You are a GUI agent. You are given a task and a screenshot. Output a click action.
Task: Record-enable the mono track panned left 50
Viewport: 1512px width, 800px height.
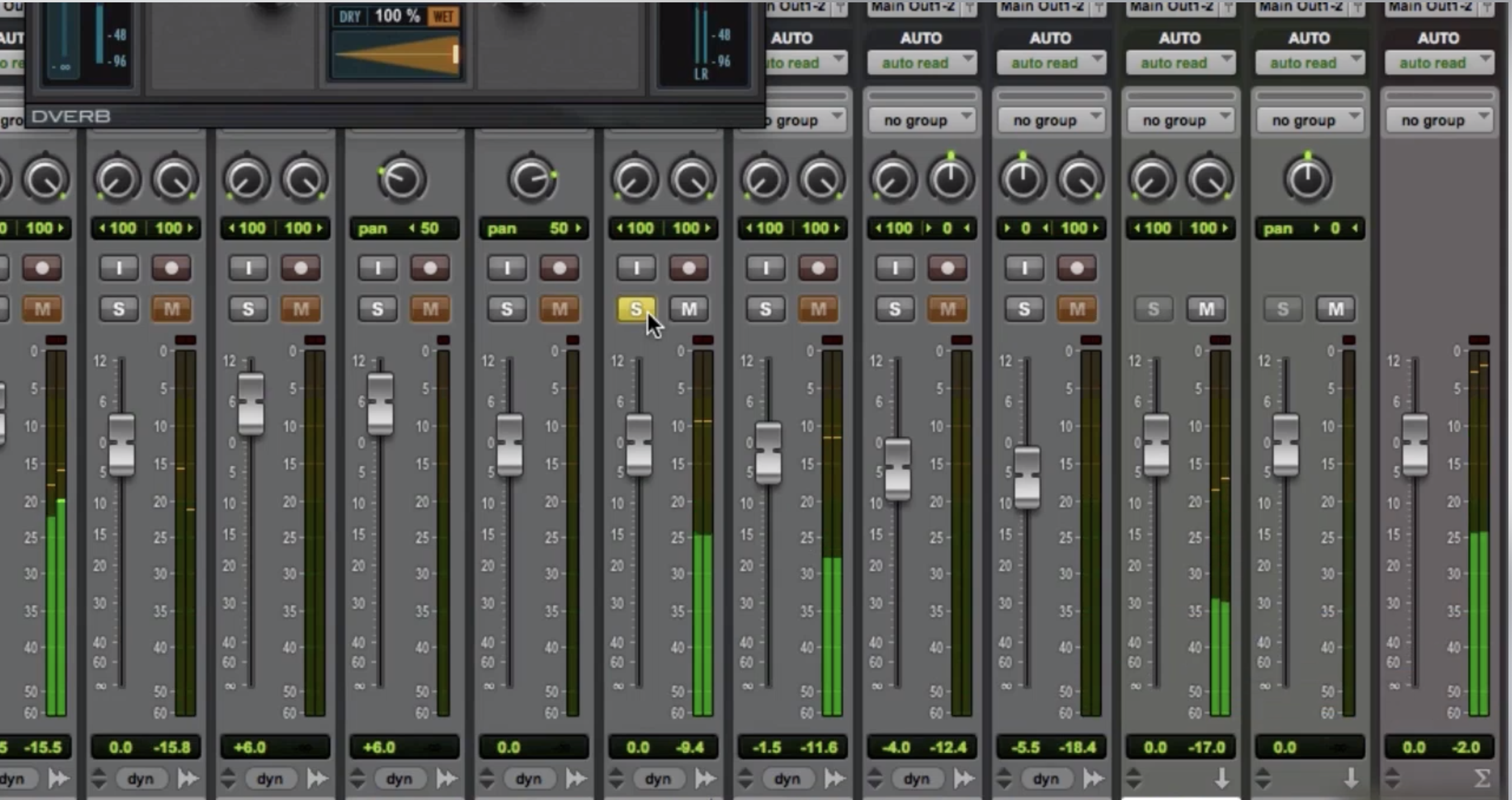click(430, 268)
